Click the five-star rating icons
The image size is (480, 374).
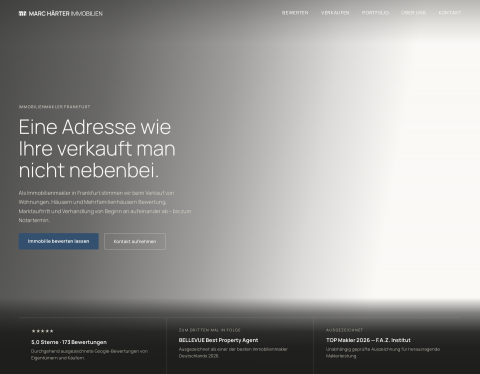coord(42,331)
